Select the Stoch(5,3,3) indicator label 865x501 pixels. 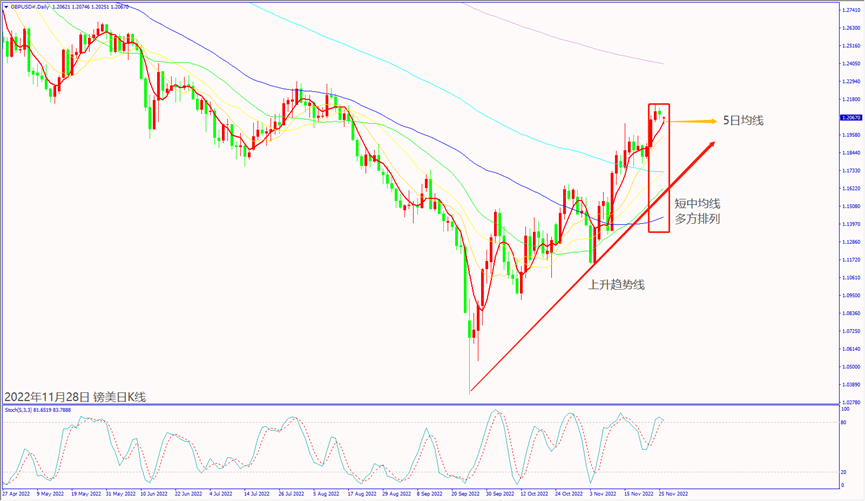point(20,410)
